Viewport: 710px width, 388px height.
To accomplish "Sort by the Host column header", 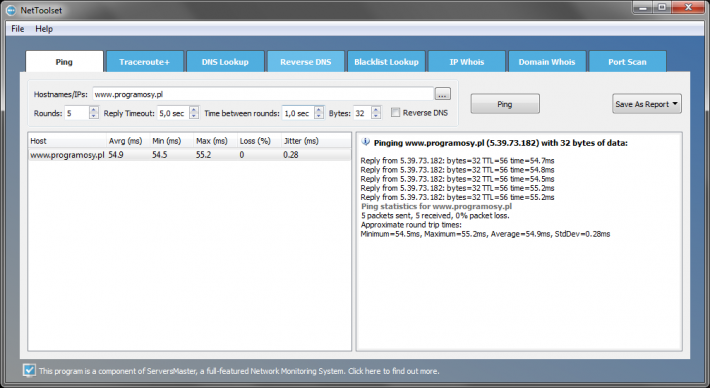I will [67, 141].
